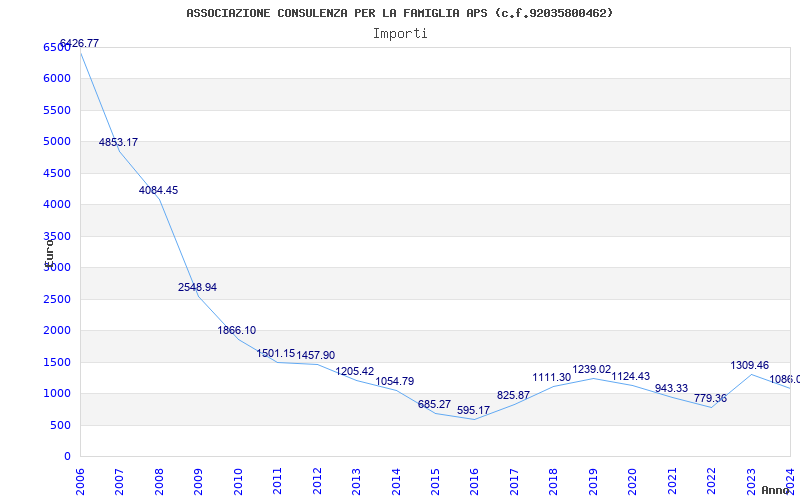Select the 685.27 data label

tap(434, 404)
